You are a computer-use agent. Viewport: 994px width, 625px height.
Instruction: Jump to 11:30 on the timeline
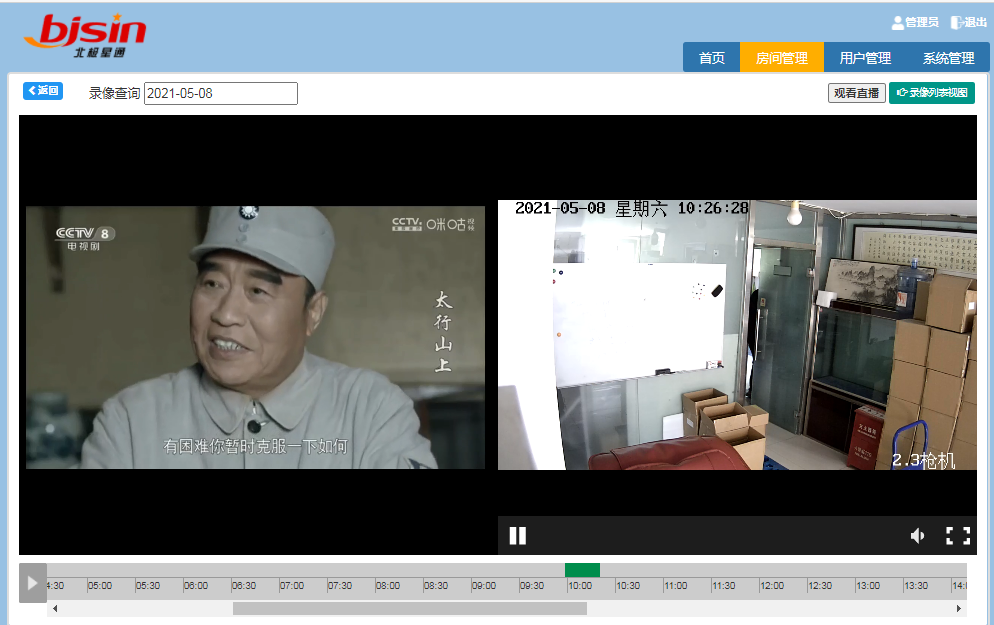(724, 586)
